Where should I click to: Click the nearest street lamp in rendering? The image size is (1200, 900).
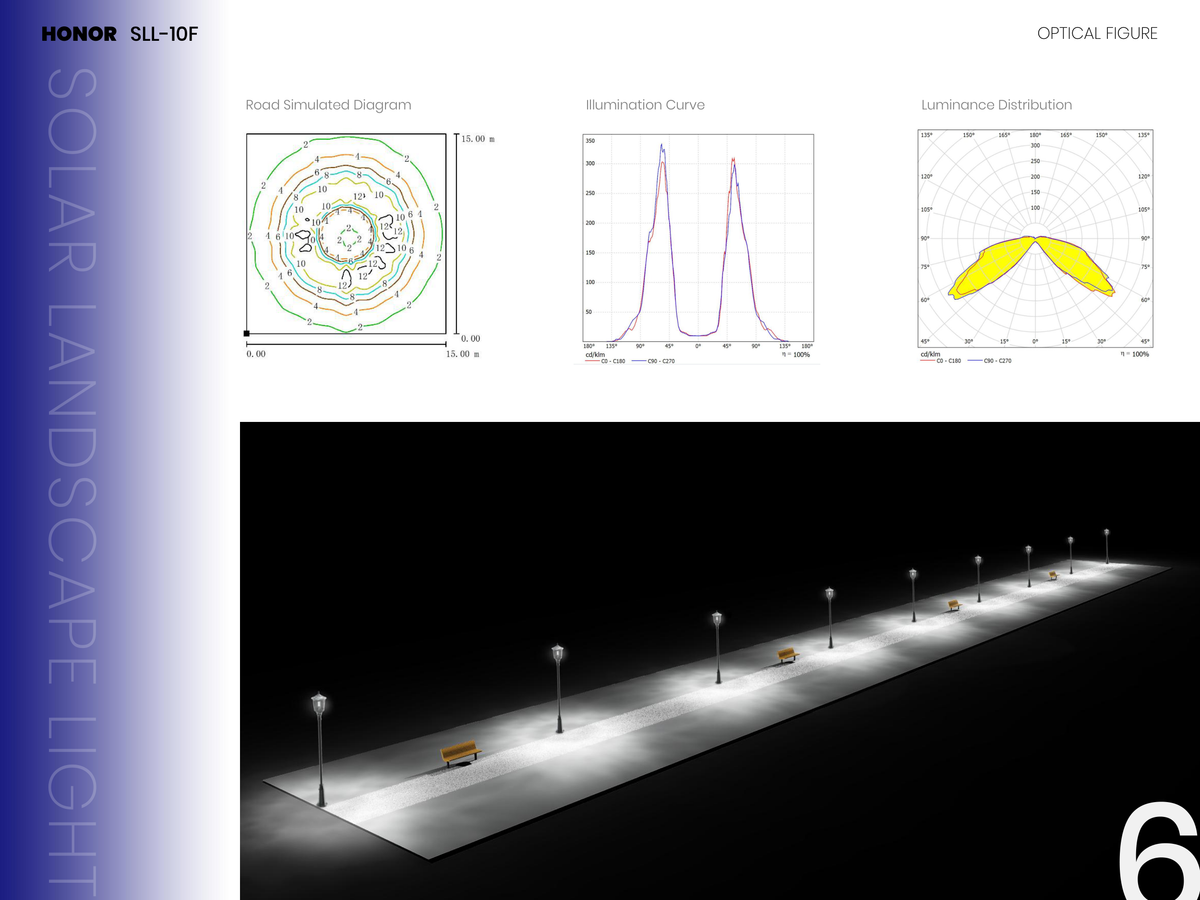(x=319, y=748)
